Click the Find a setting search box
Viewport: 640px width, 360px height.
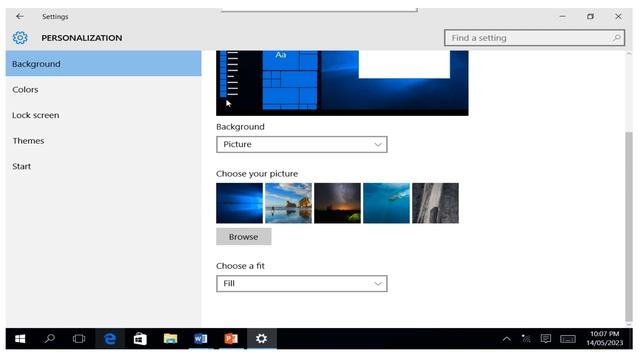coord(534,38)
